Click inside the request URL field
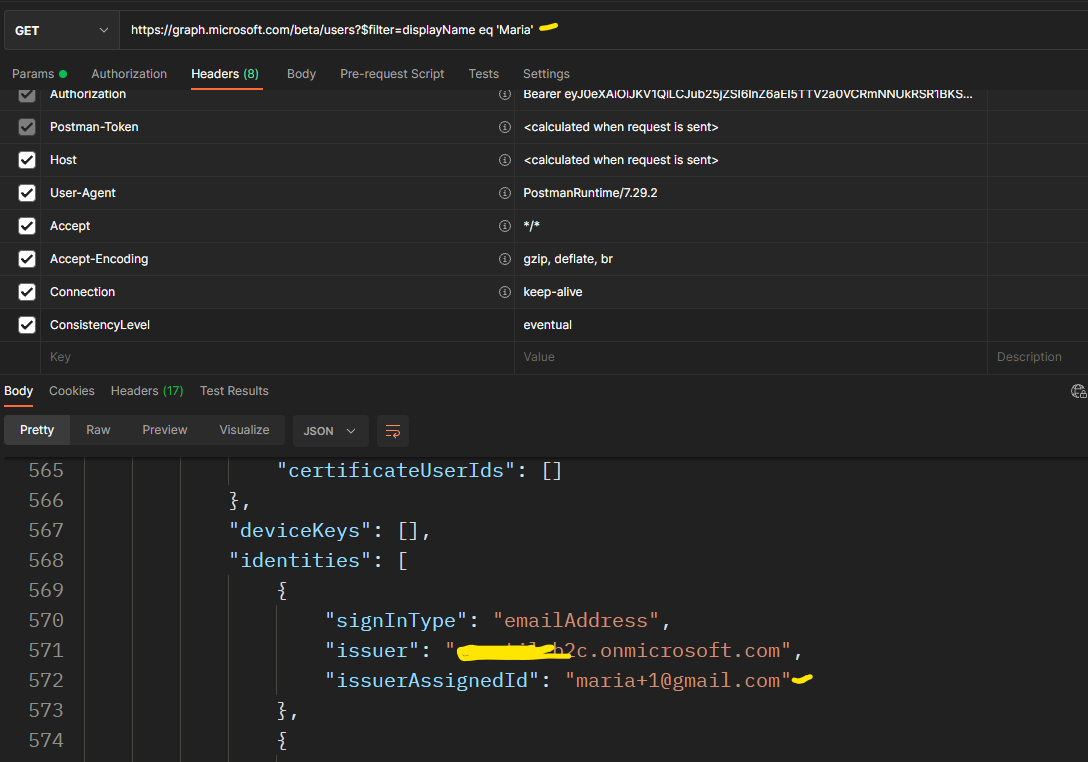This screenshot has height=762, width=1088. 400,30
